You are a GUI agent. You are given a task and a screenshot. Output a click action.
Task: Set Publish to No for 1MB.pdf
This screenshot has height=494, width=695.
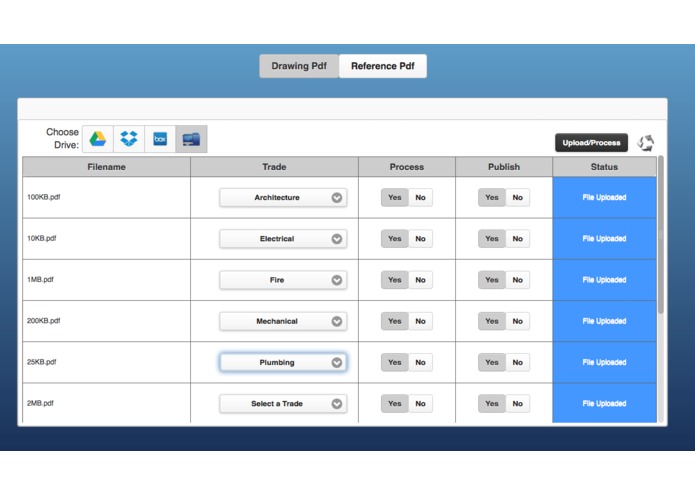[517, 280]
